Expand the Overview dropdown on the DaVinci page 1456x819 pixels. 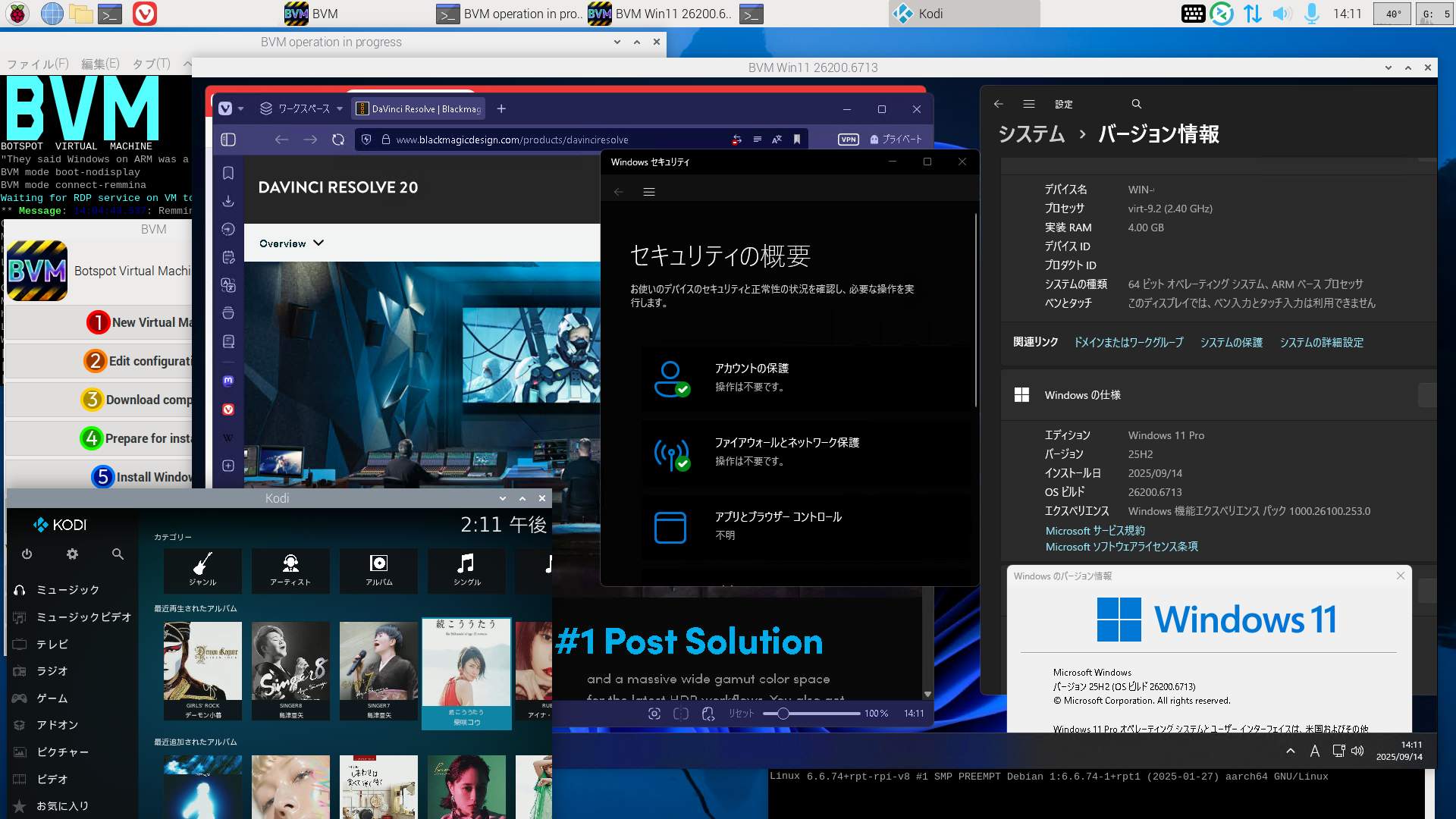coord(292,243)
